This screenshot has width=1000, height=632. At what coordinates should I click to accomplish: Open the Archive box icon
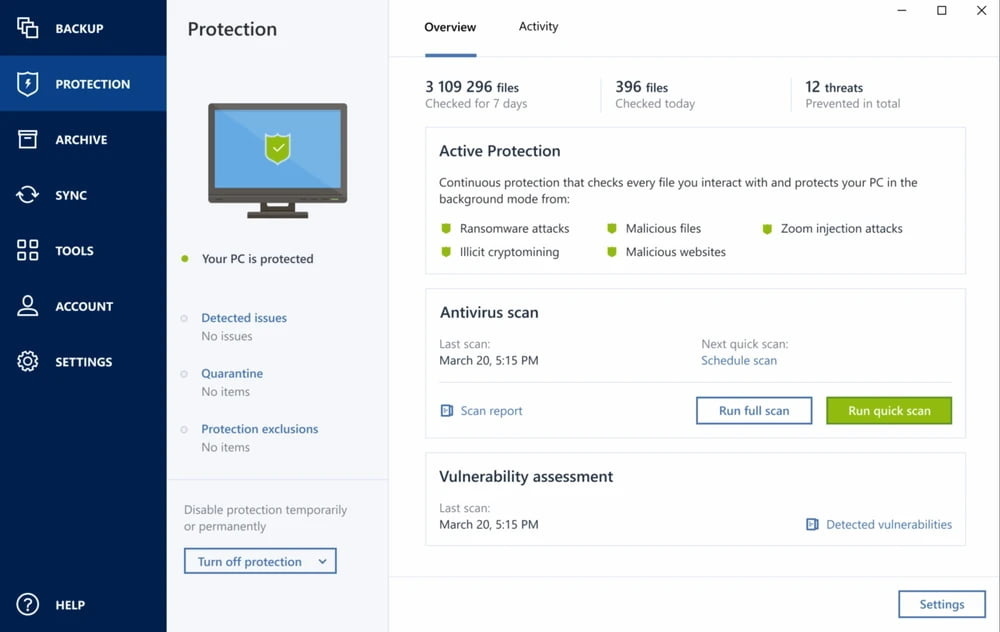click(28, 139)
